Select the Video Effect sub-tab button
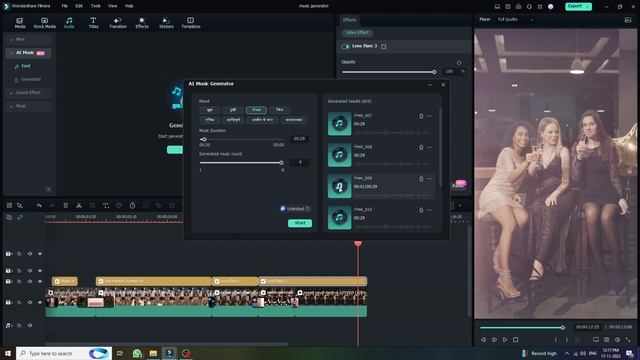 [357, 33]
